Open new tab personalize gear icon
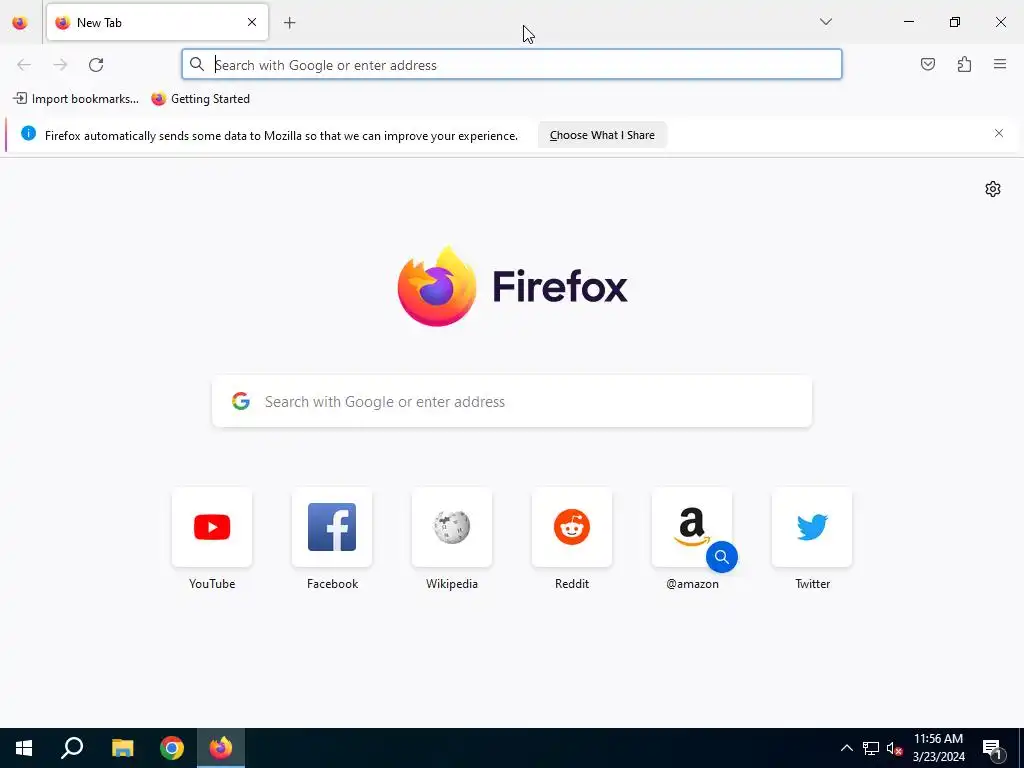The image size is (1024, 768). [x=993, y=189]
